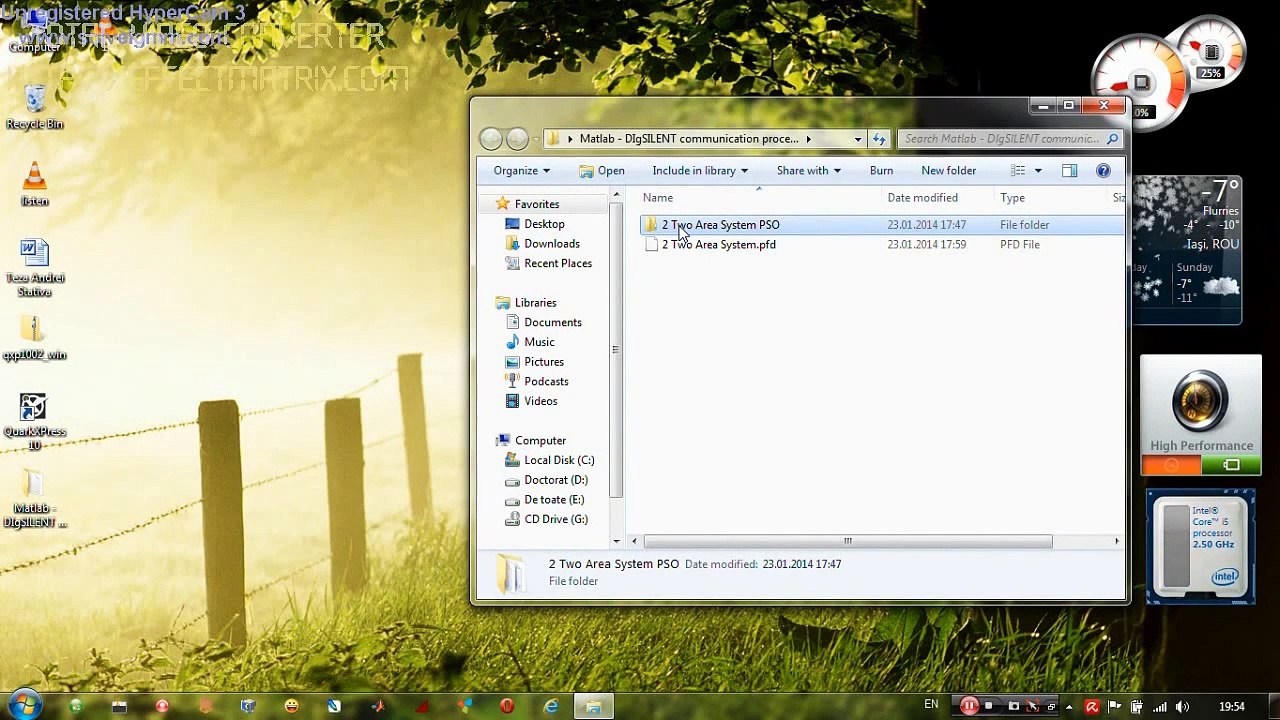Select the Matlab - DIgSILENT desktop folder
Screen dimensions: 1280x720
pyautogui.click(x=34, y=500)
